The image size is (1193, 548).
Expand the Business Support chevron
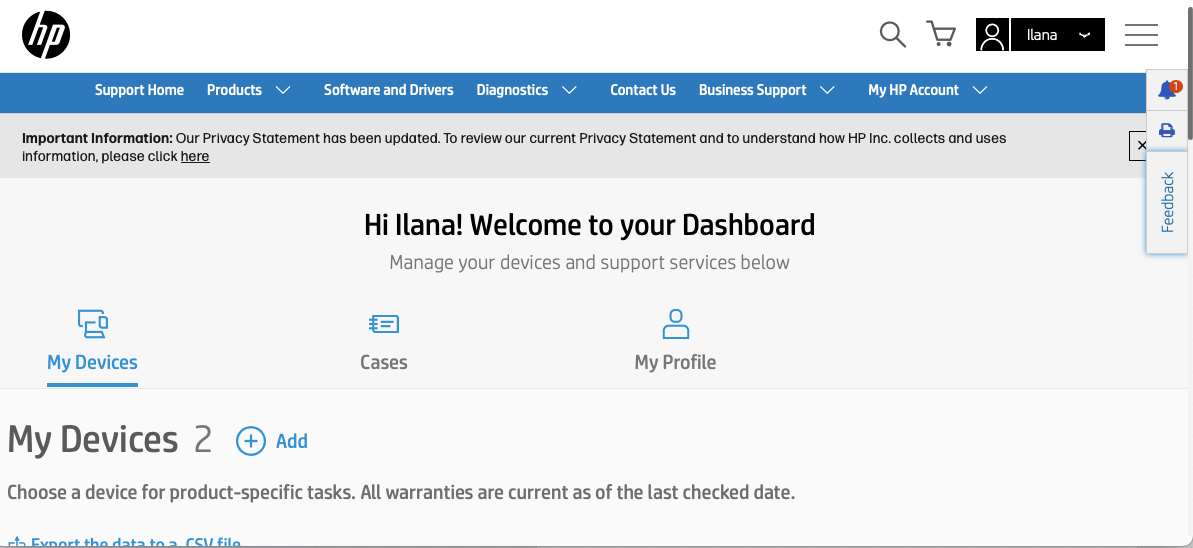[827, 90]
